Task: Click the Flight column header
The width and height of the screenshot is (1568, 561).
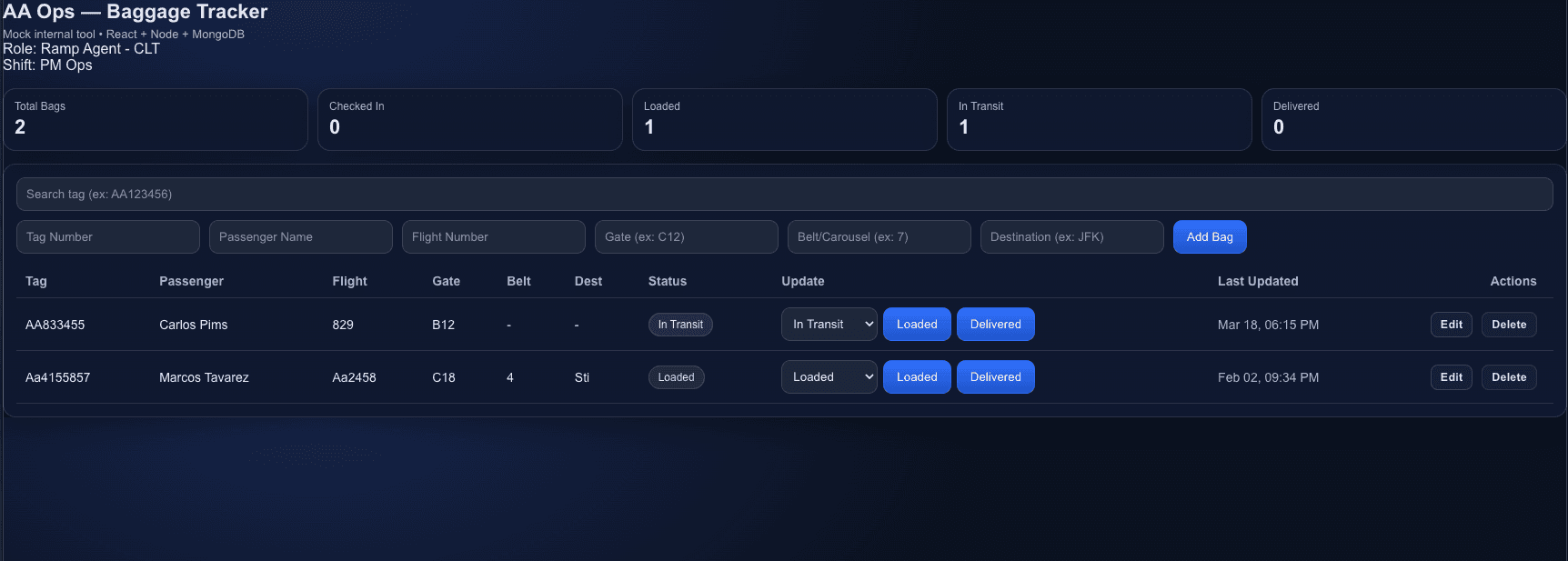Action: pos(349,281)
